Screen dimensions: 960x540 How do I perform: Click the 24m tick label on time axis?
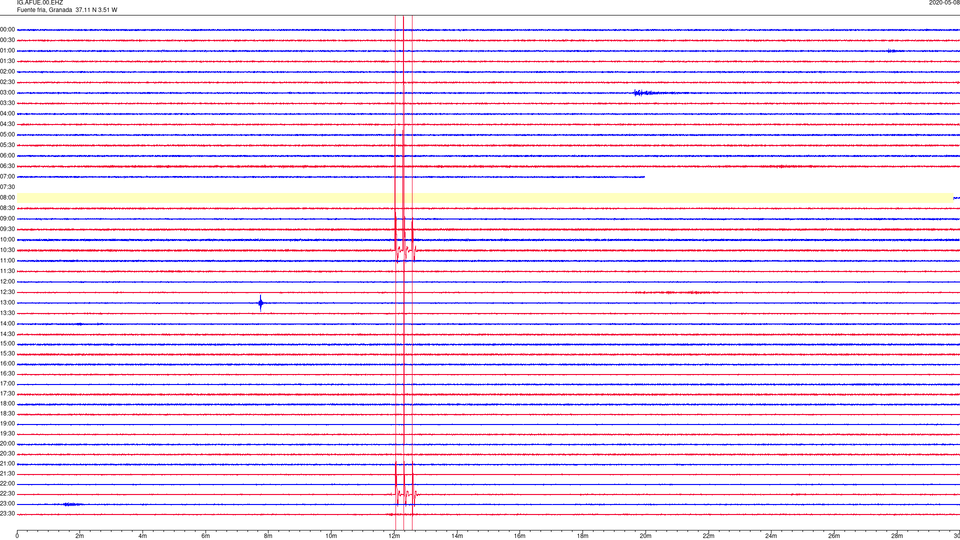[771, 536]
